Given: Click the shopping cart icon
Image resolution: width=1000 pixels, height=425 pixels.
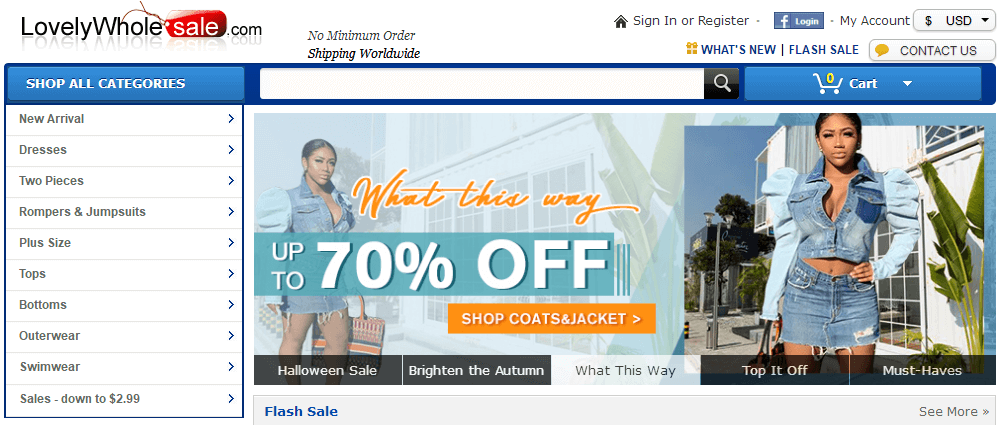Looking at the screenshot, I should [x=827, y=84].
